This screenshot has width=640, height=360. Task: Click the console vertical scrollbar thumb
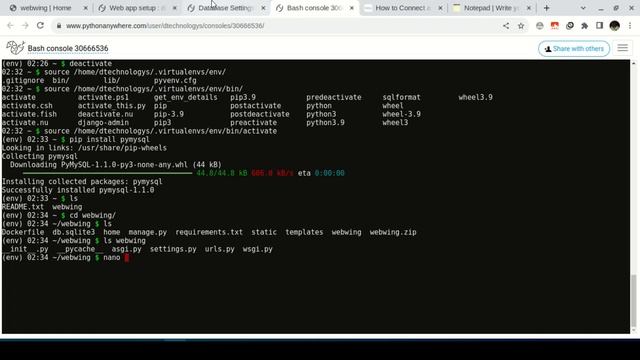pos(633,301)
